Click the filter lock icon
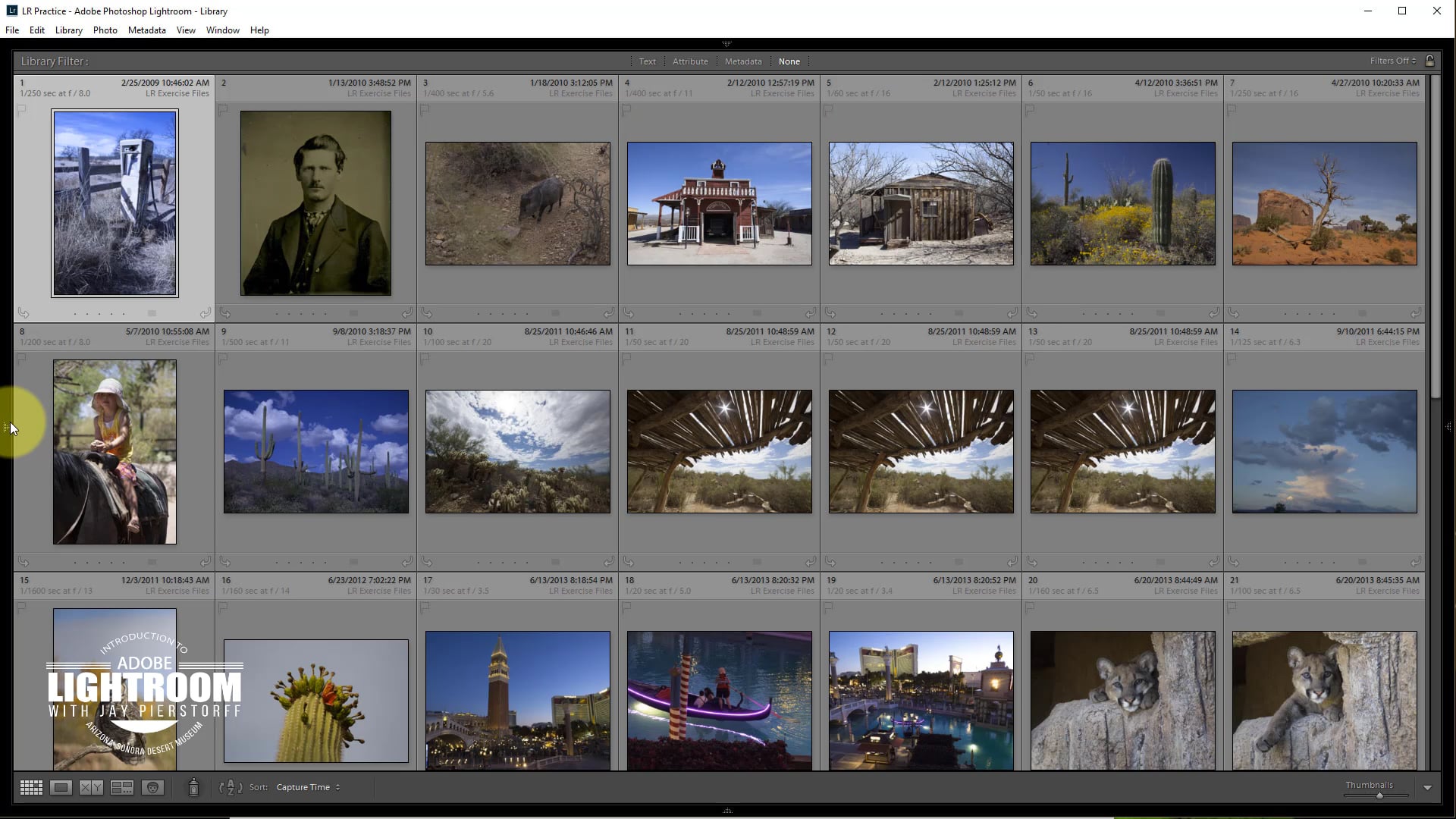This screenshot has width=1456, height=819. click(1430, 61)
